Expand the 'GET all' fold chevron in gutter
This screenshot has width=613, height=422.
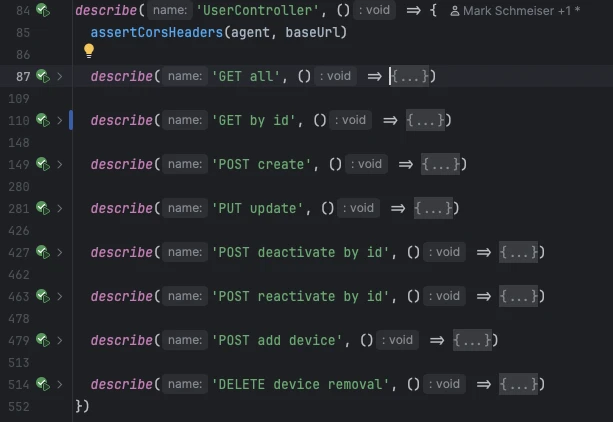[x=60, y=76]
